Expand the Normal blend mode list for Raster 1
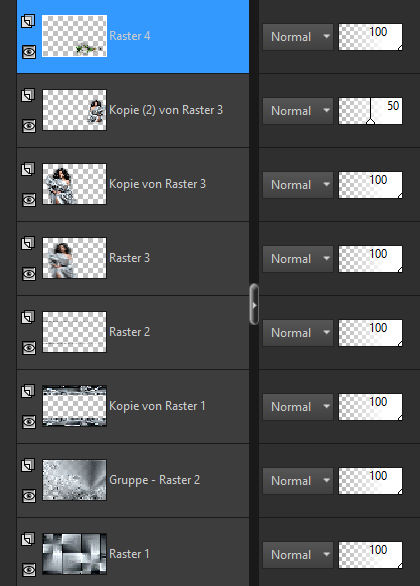This screenshot has width=420, height=586. [x=298, y=555]
